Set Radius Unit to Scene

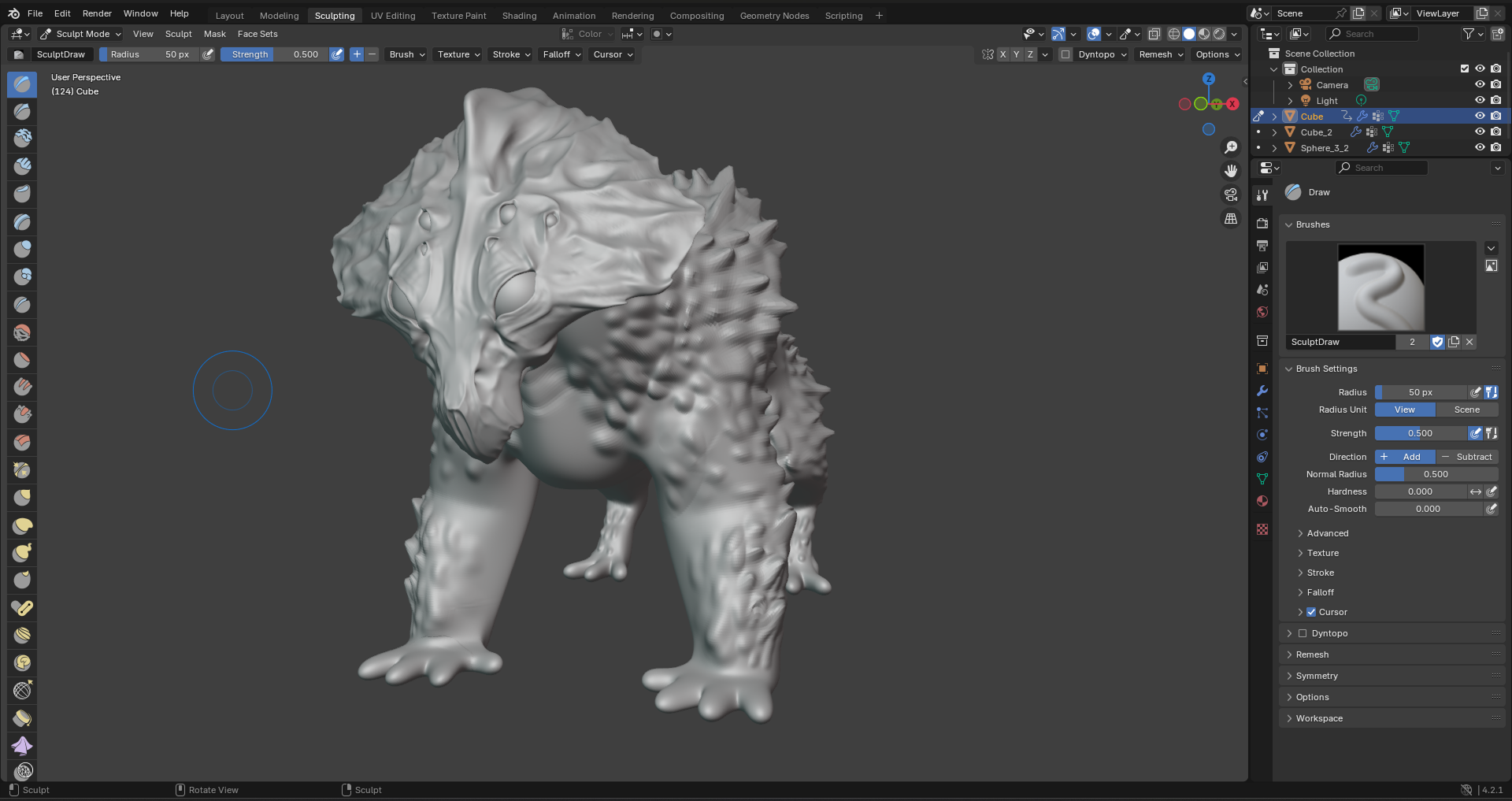(x=1466, y=410)
